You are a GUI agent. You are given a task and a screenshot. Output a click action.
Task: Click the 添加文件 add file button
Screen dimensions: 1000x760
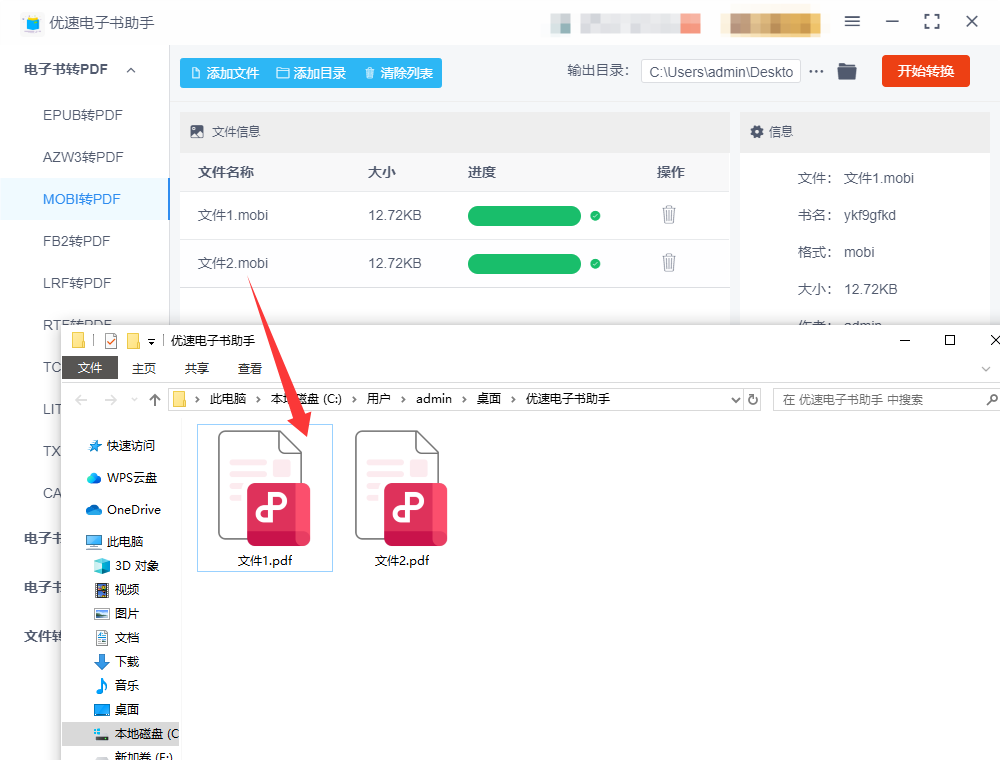click(225, 73)
